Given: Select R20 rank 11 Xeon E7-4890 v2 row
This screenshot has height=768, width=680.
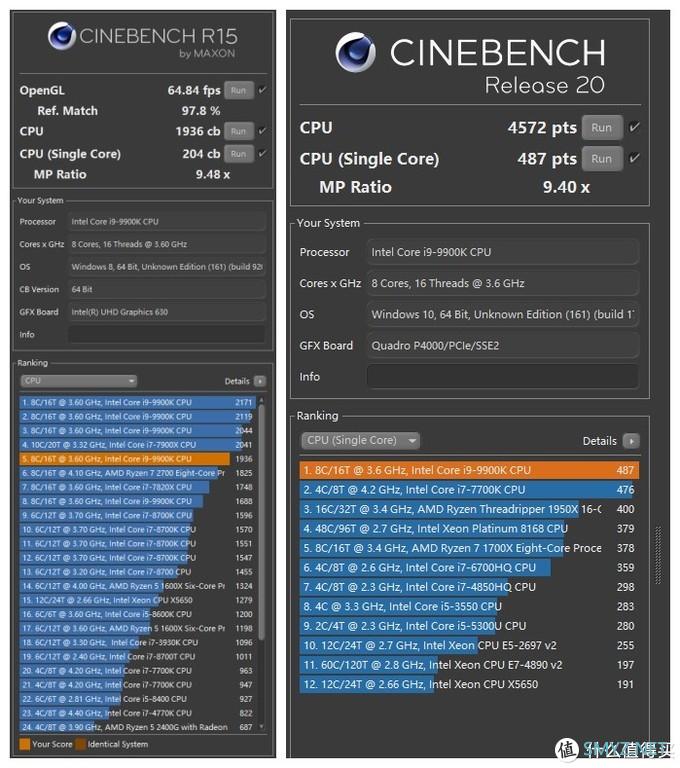Looking at the screenshot, I should (469, 665).
